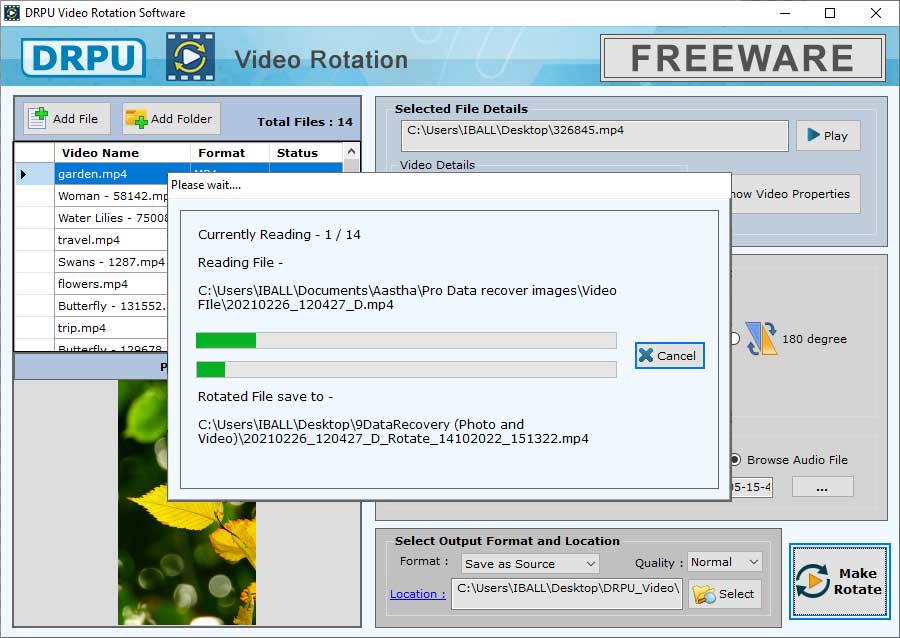
Task: Click the DRPU app icon in the title bar
Action: (11, 13)
